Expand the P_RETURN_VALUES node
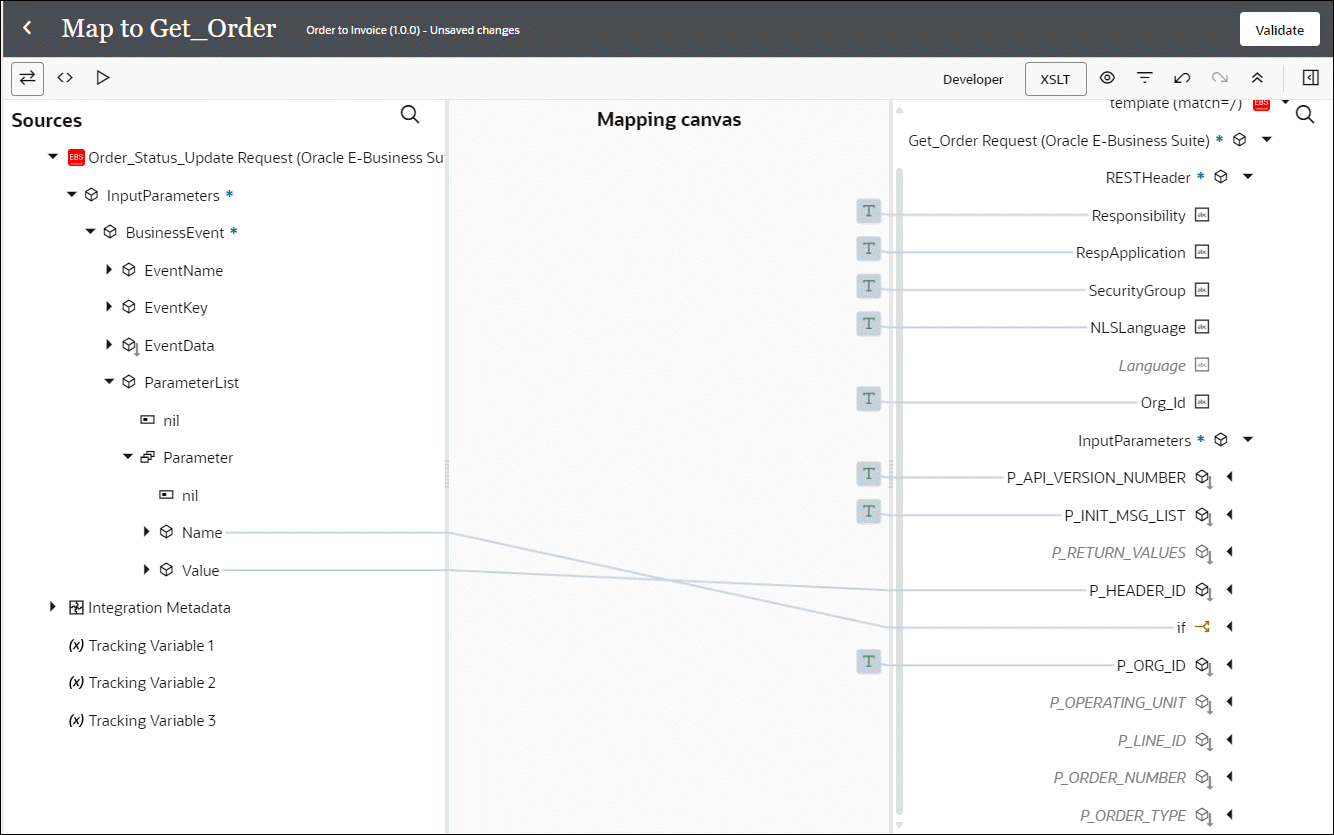 (x=1229, y=552)
